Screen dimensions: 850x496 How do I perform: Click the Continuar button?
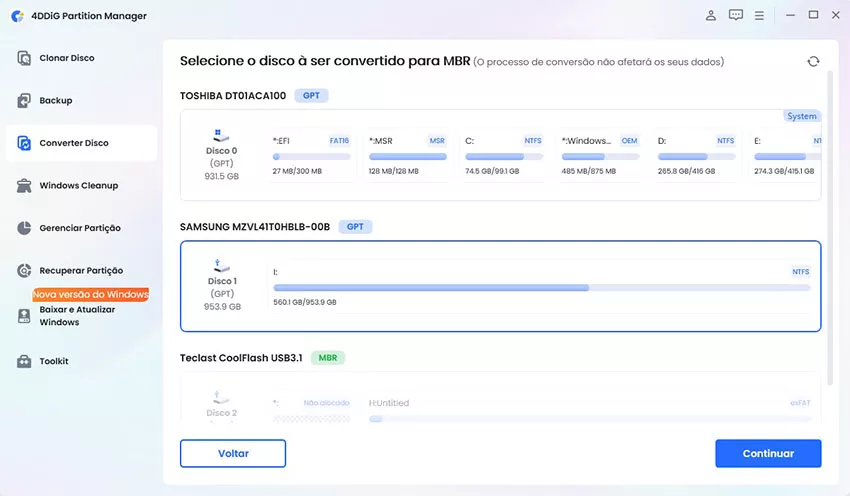click(768, 453)
